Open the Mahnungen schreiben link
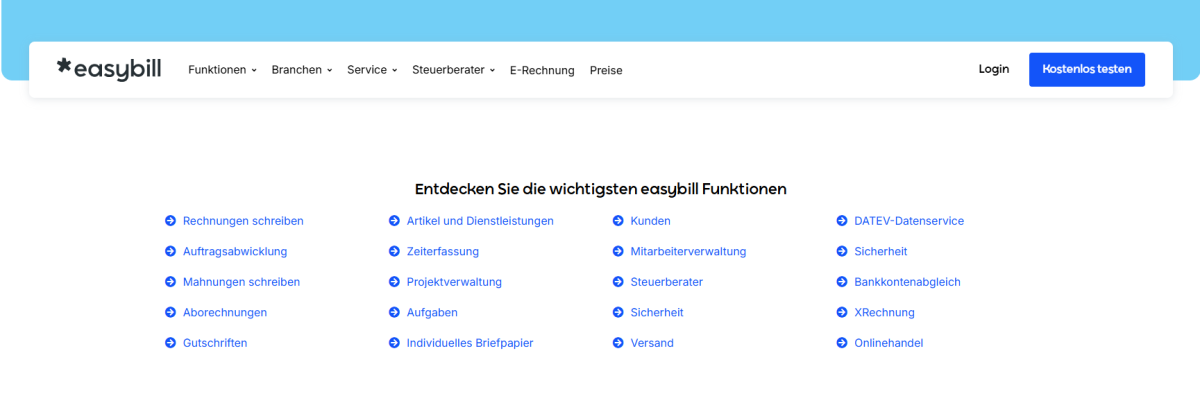 point(241,282)
